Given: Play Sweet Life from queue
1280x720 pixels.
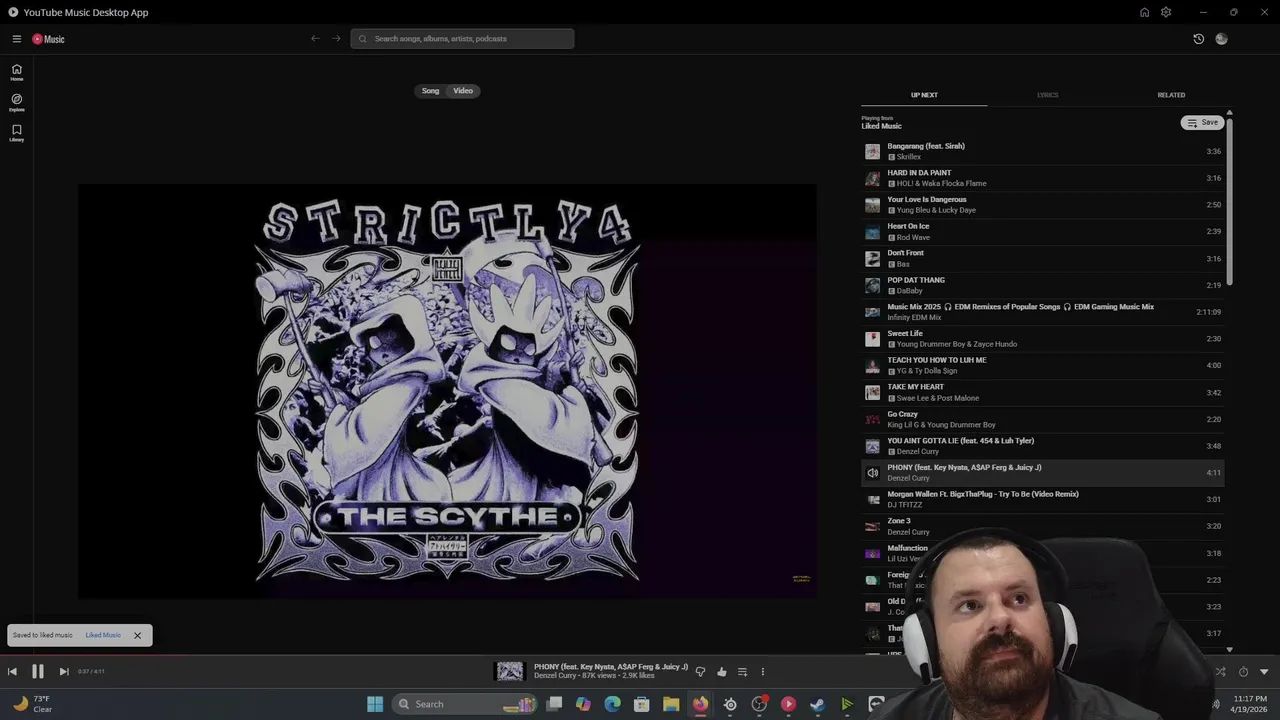Looking at the screenshot, I should coord(1042,339).
